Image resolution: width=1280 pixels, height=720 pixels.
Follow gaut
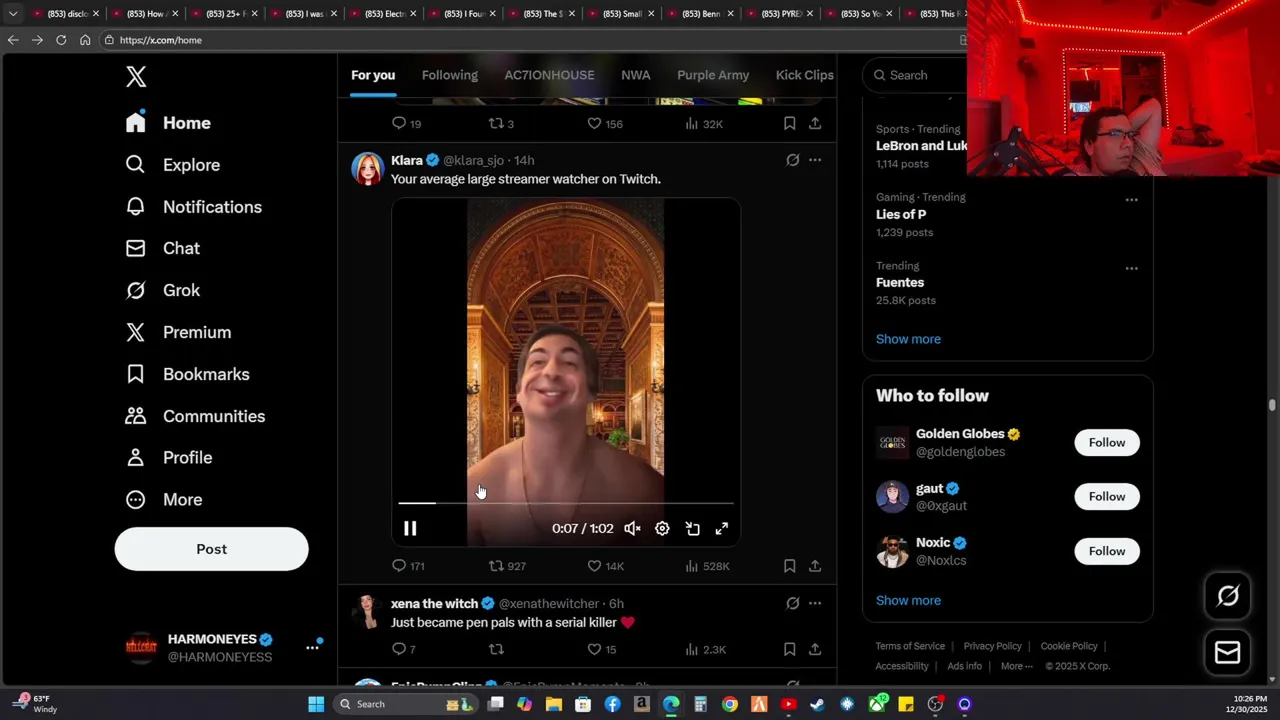point(1106,497)
